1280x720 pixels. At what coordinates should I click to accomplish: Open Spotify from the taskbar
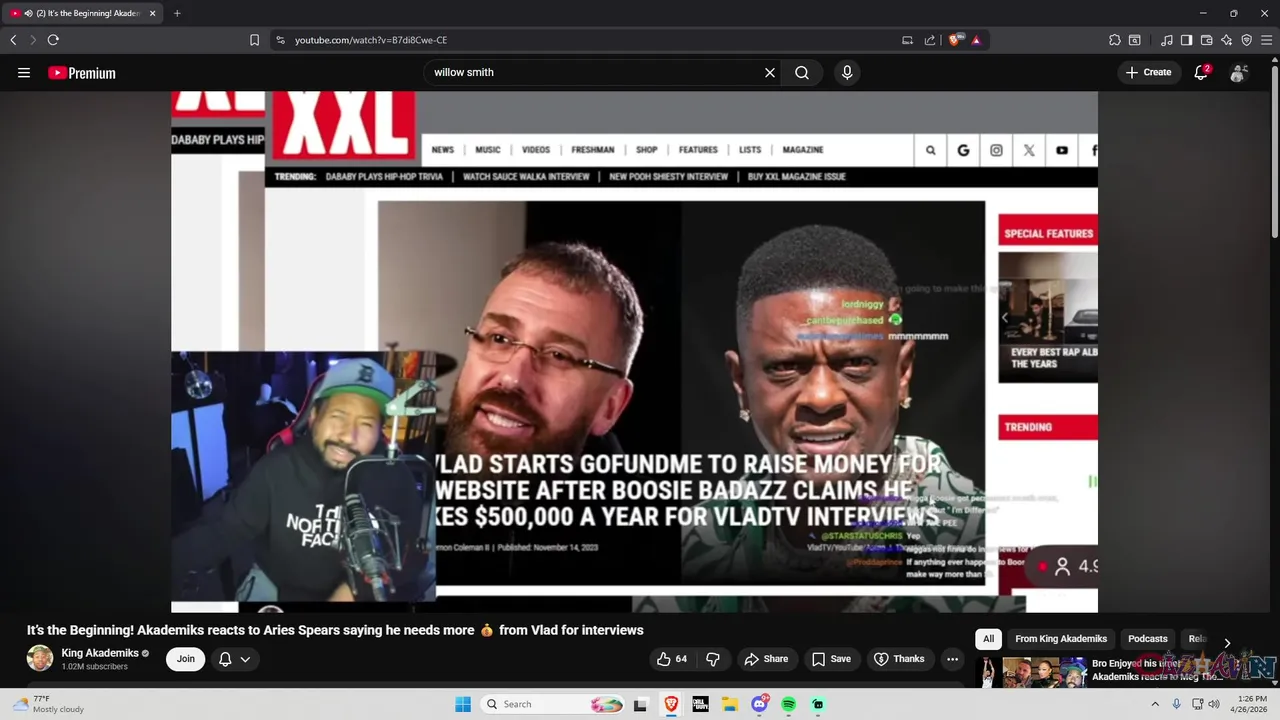pos(789,704)
